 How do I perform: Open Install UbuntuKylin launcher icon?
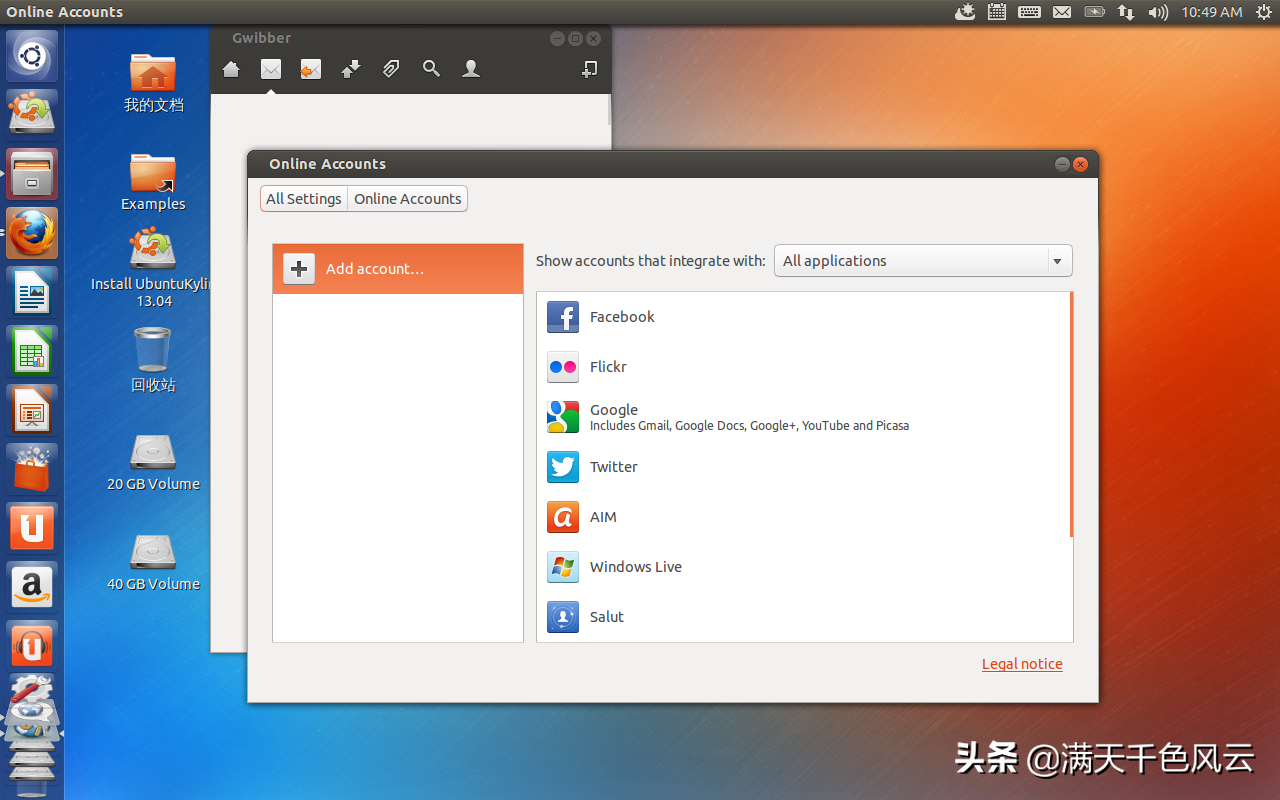point(32,114)
